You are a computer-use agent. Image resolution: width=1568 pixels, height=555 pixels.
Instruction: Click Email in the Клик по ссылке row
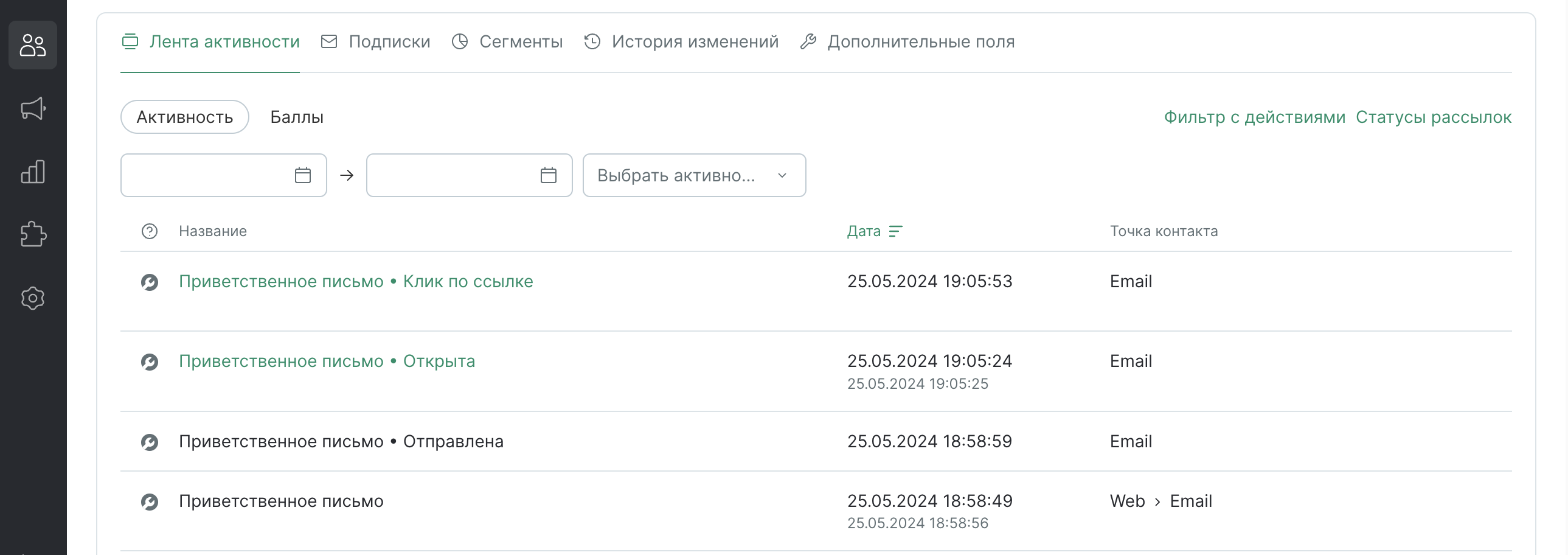[1131, 282]
